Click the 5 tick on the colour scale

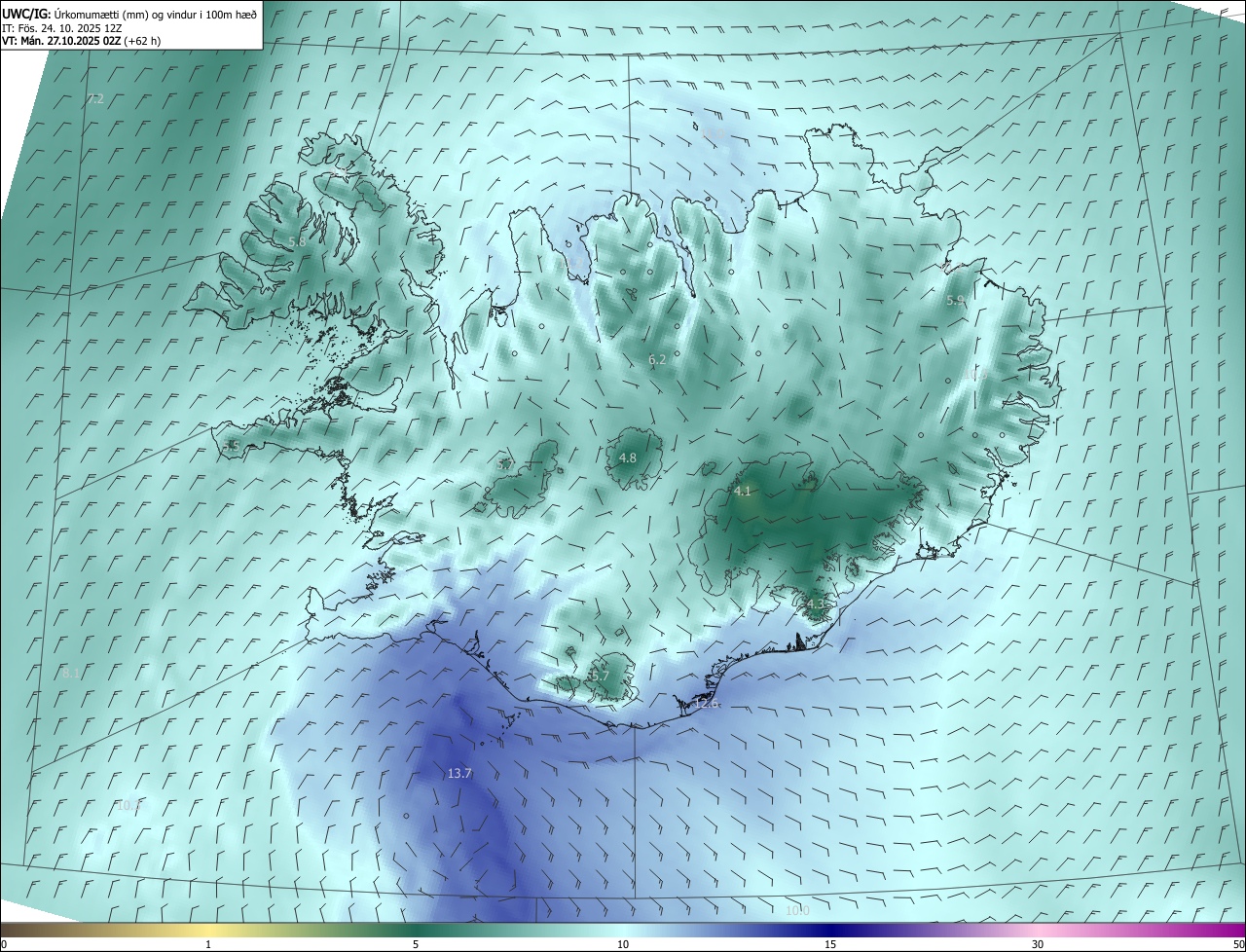tap(416, 944)
